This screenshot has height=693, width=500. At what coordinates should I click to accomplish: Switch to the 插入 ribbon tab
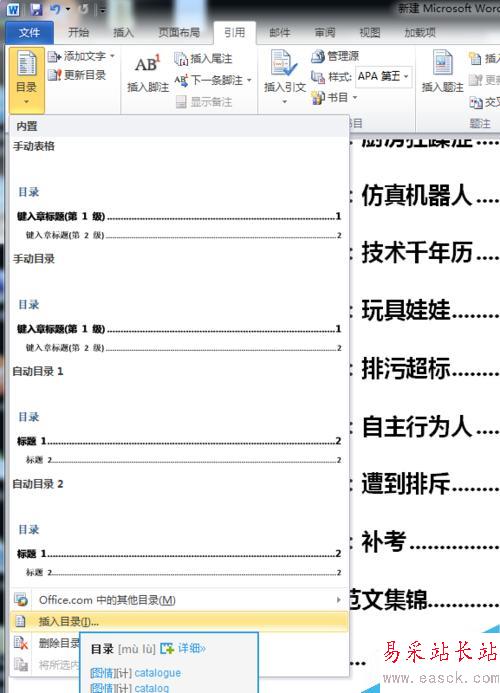(123, 32)
